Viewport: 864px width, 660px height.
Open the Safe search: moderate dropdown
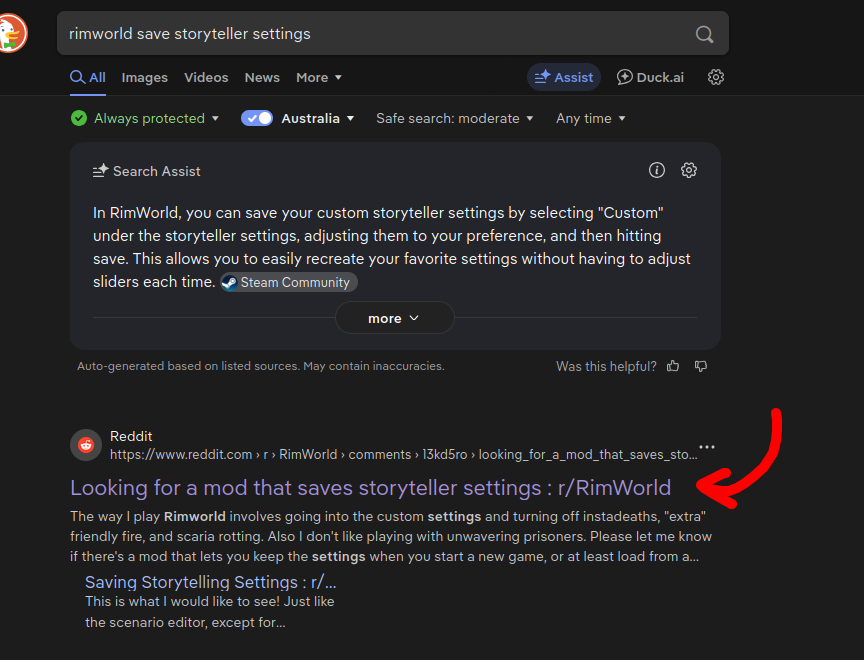click(x=455, y=118)
